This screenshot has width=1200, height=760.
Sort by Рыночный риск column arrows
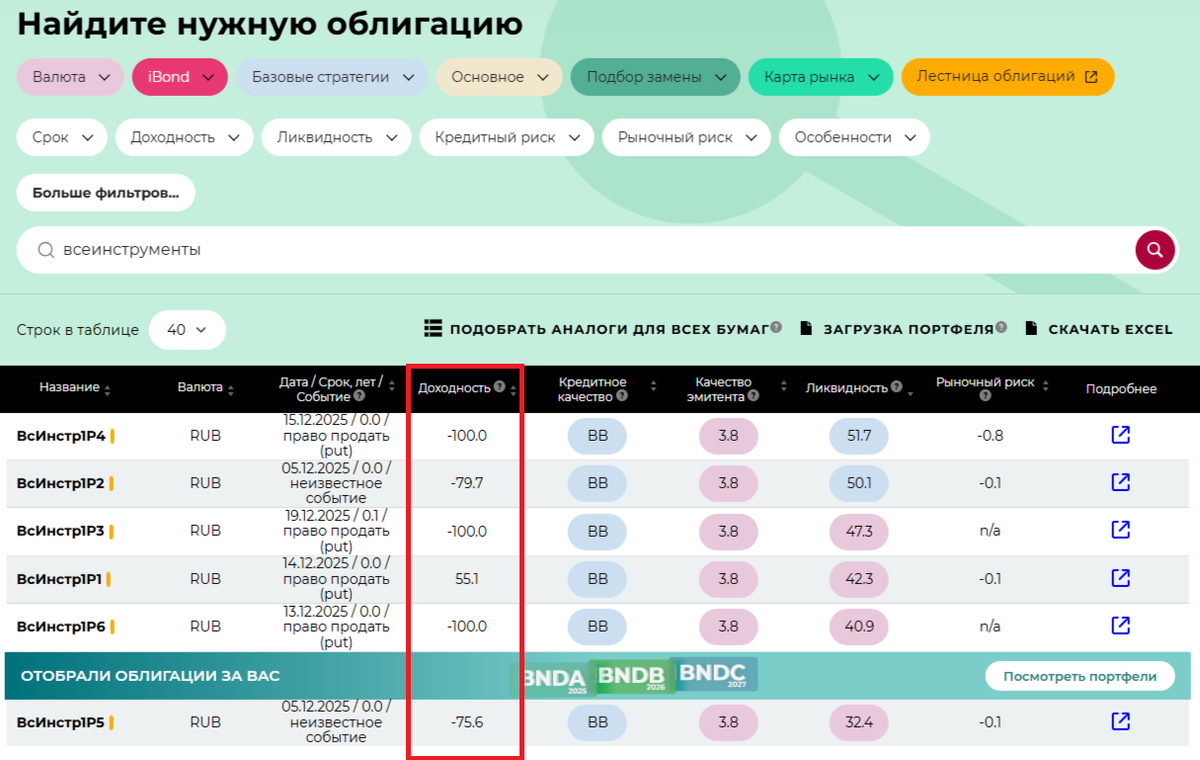point(1046,384)
